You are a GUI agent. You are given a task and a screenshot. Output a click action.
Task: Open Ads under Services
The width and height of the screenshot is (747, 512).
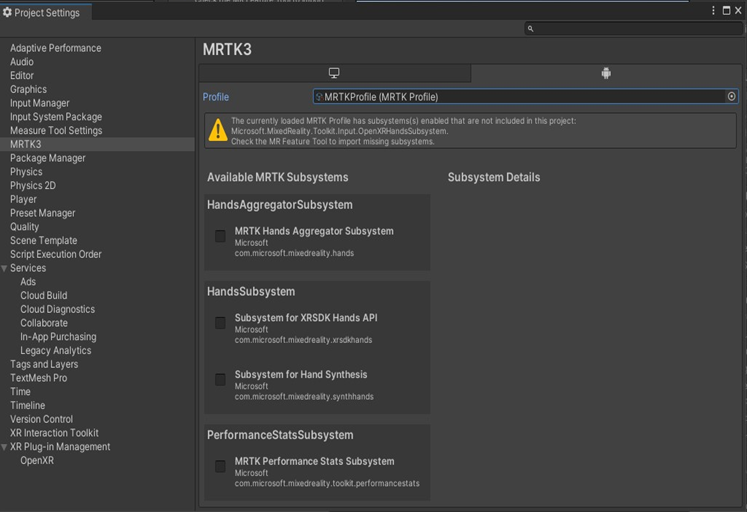[x=28, y=282]
